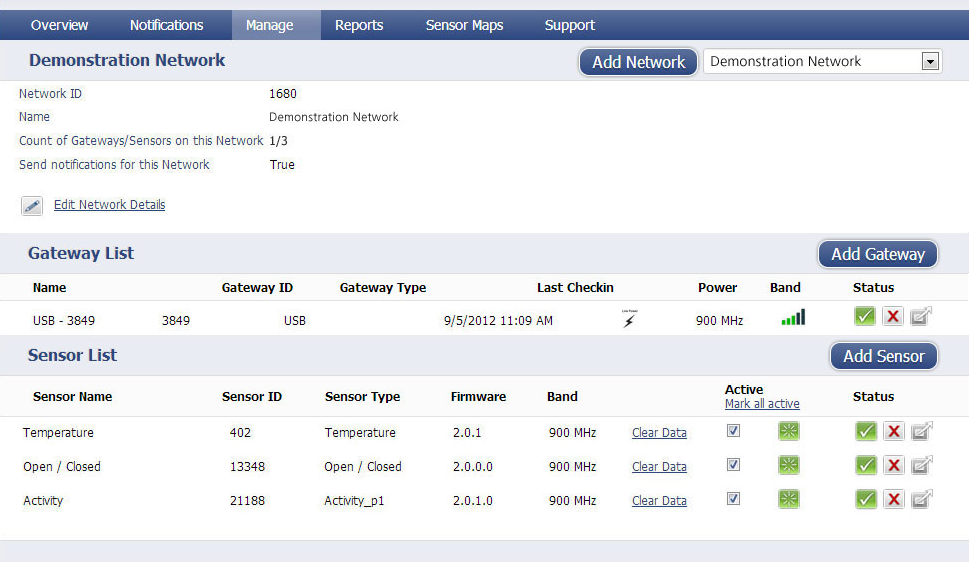The height and width of the screenshot is (562, 969).
Task: Click the signal strength bars icon for USB gateway
Action: click(x=793, y=317)
